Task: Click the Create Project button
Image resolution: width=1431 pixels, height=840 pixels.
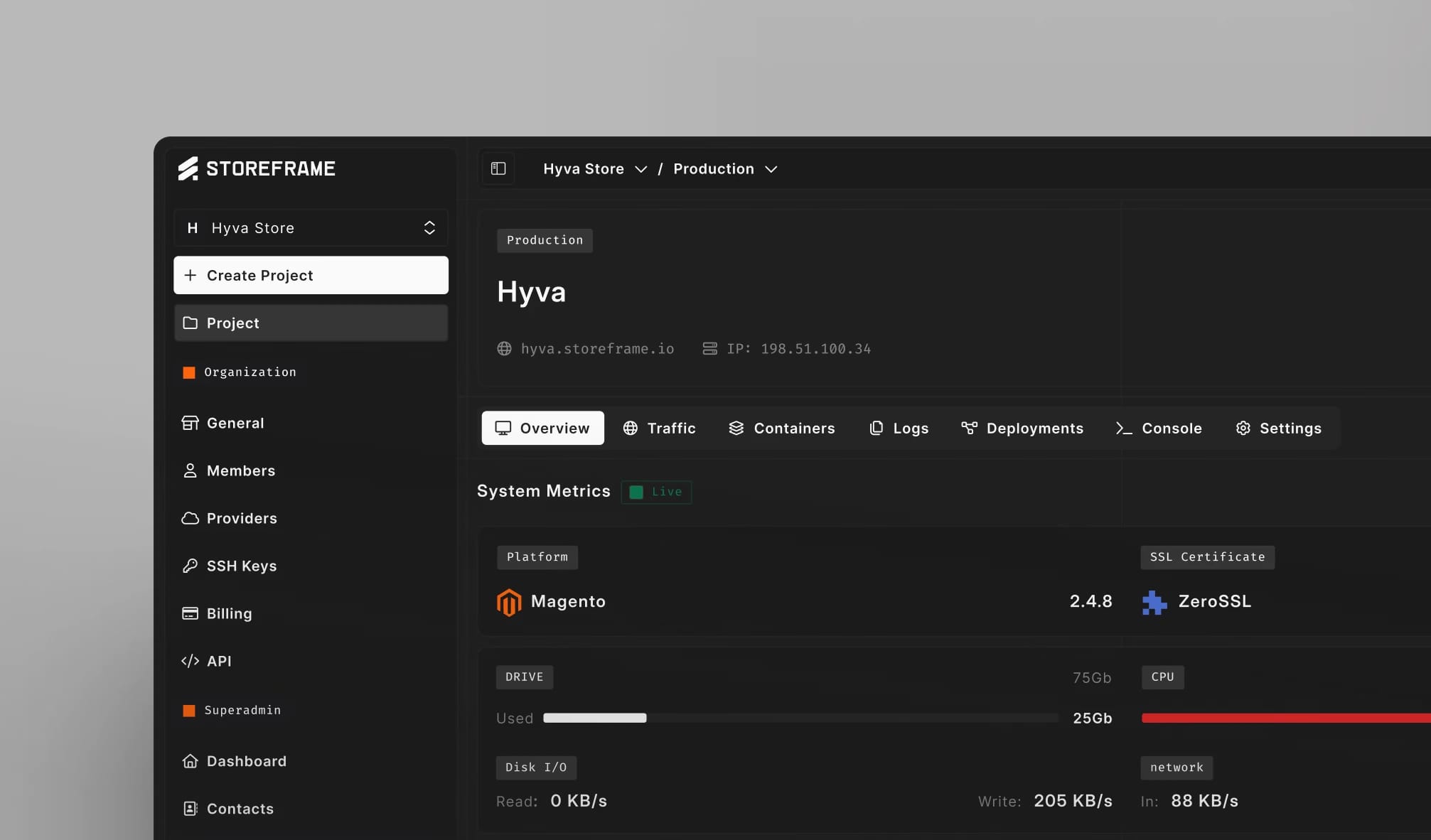Action: (311, 275)
